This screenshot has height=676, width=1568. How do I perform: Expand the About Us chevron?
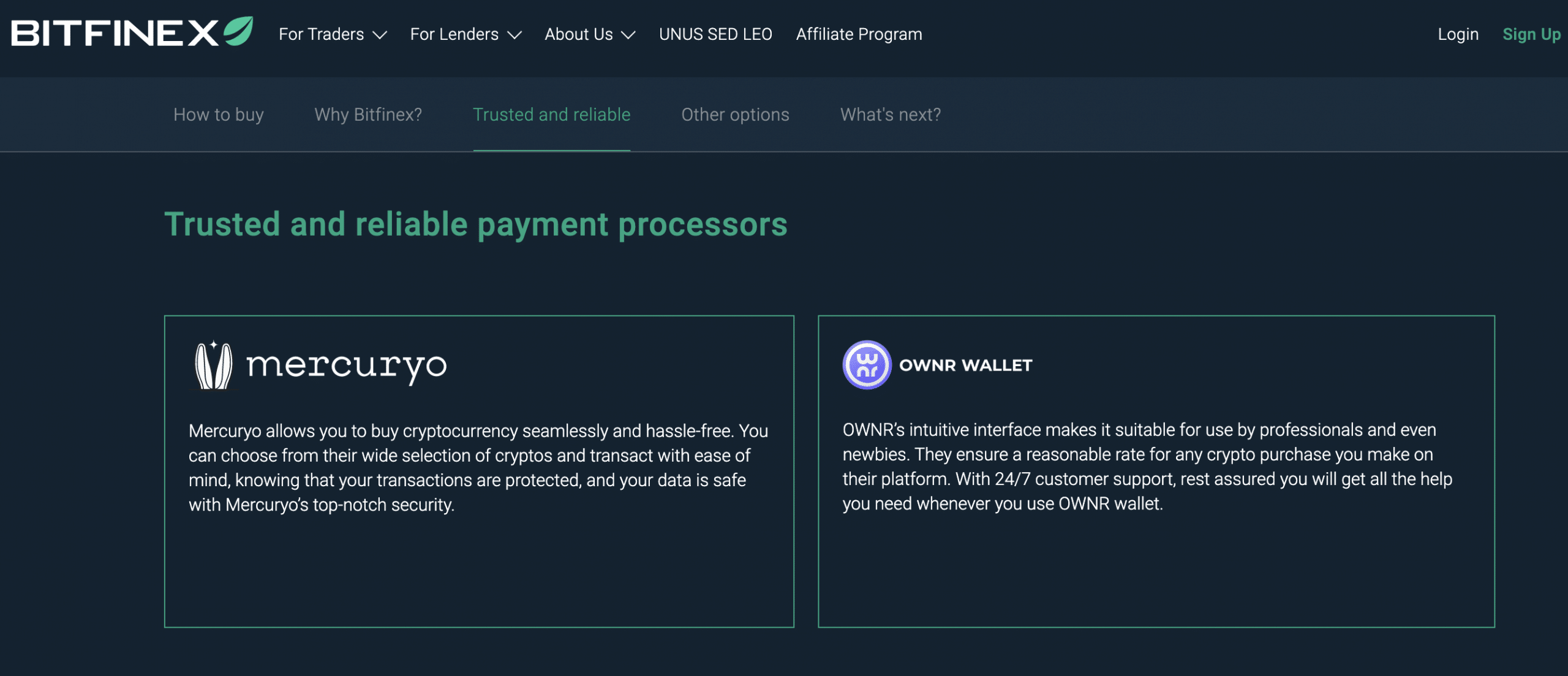coord(628,35)
